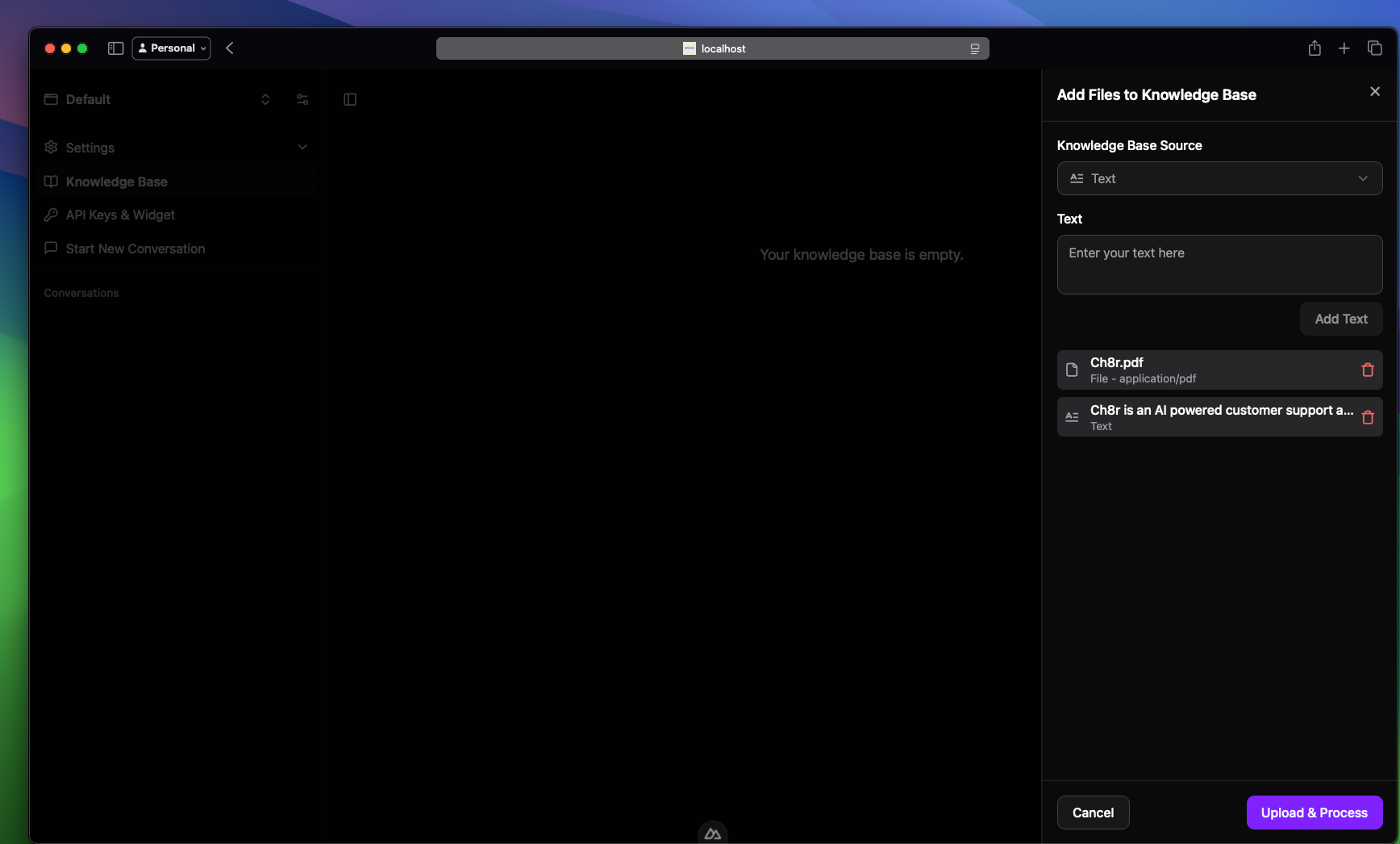This screenshot has width=1400, height=844.
Task: Toggle the app sidebar panel icon
Action: point(350,99)
